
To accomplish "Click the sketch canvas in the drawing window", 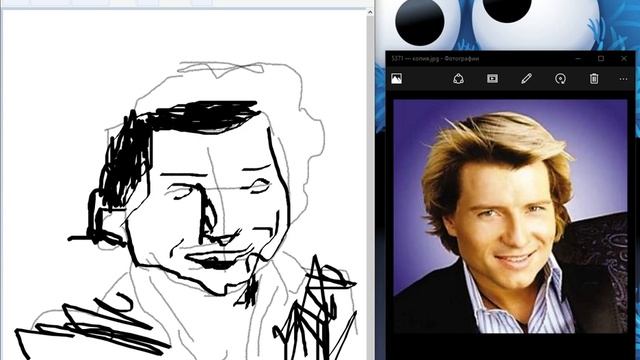I will coord(184,184).
